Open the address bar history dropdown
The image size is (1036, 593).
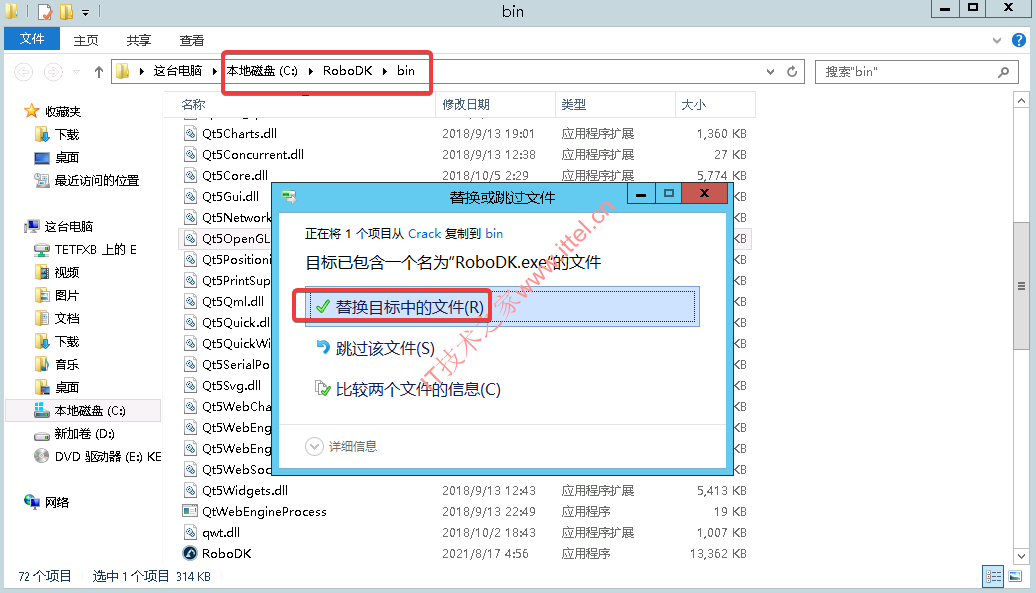tap(770, 71)
